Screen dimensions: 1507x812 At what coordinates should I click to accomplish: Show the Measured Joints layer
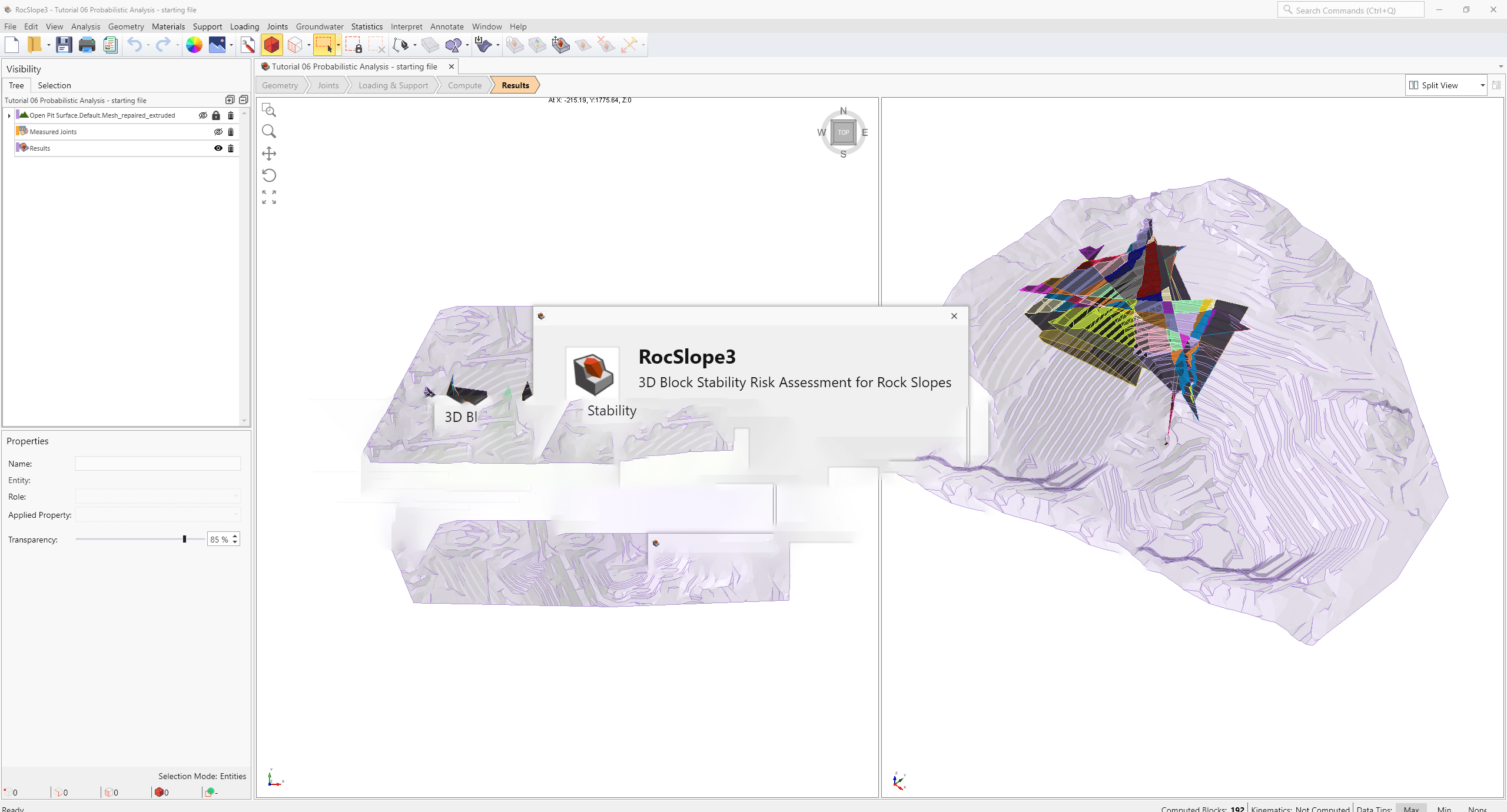click(x=218, y=132)
